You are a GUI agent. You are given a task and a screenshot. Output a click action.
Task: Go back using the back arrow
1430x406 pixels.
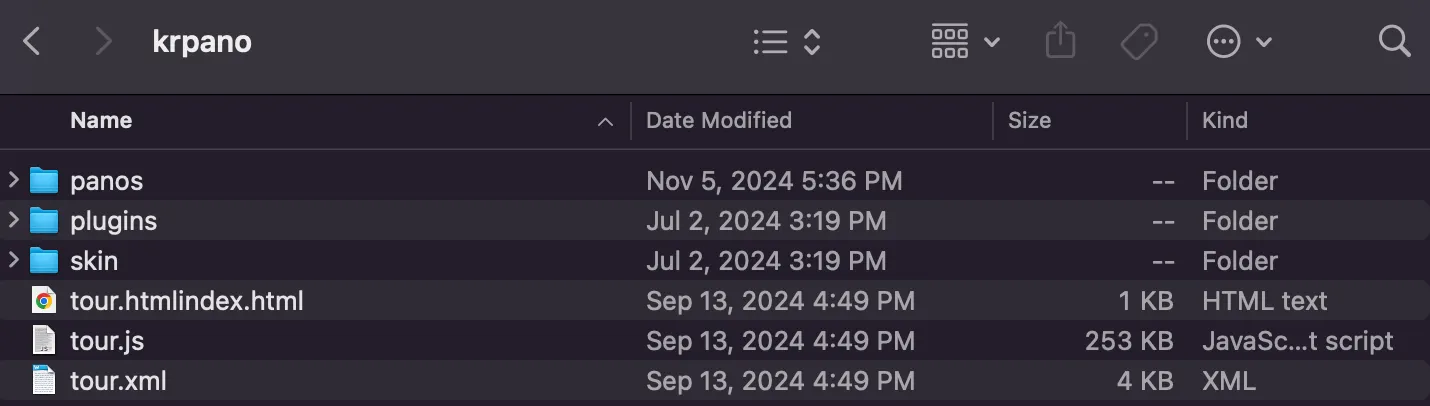tap(32, 42)
